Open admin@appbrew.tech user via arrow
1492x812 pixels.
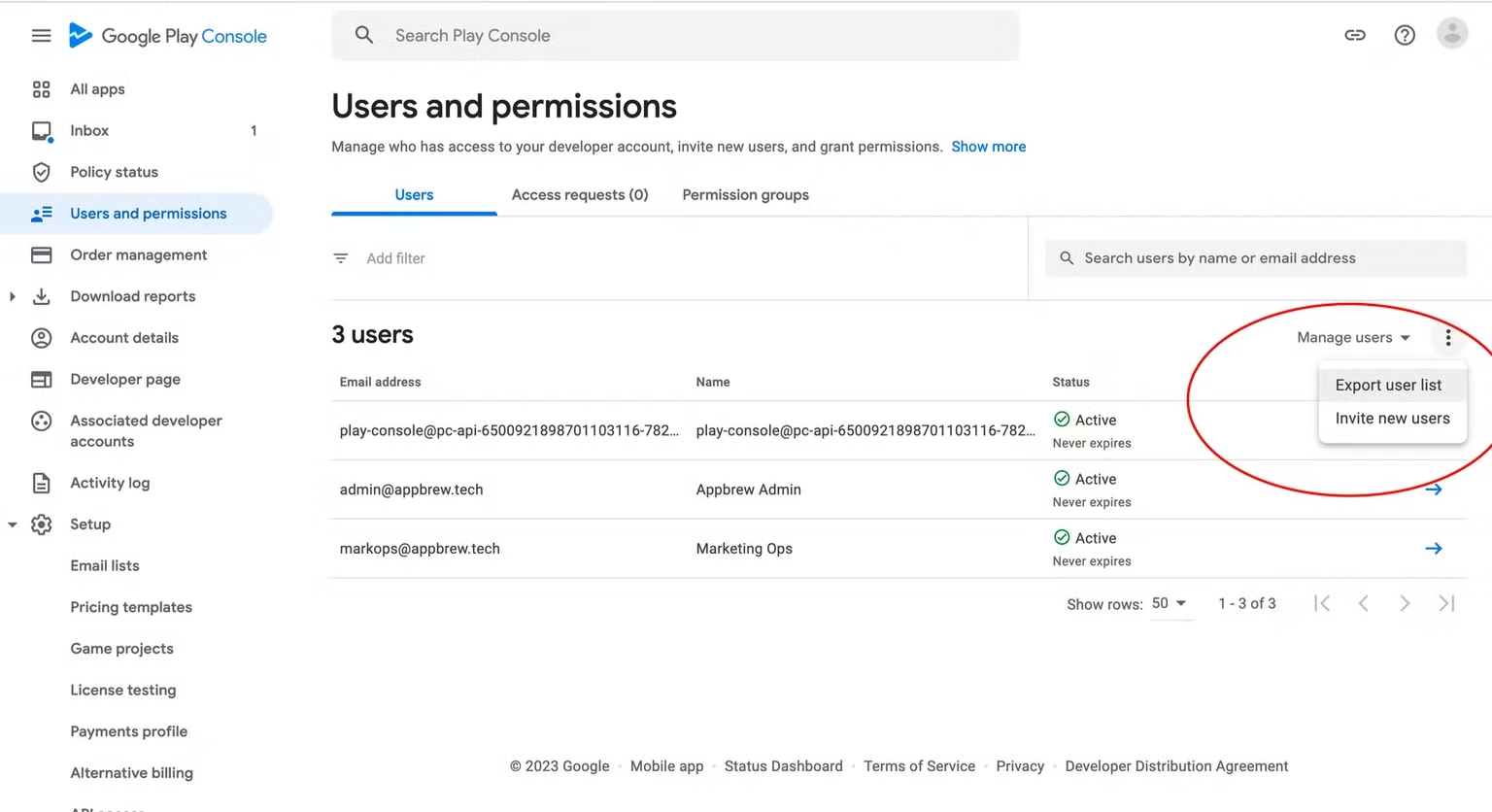tap(1434, 490)
